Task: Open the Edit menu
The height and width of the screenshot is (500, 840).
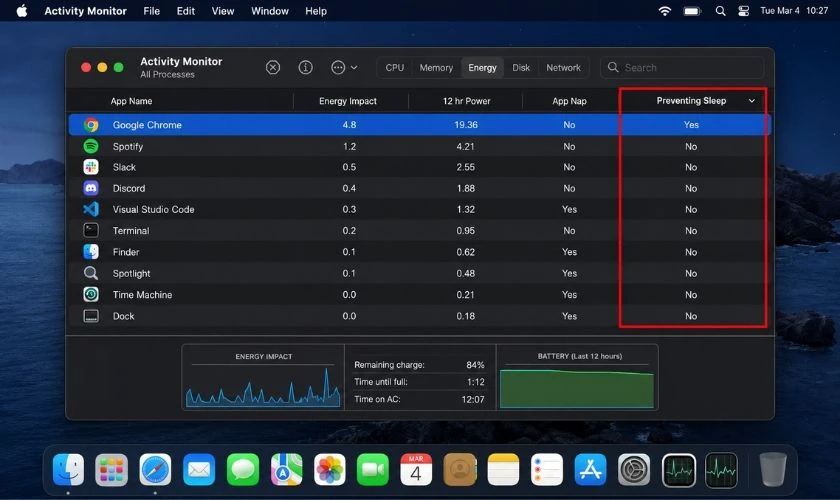Action: [185, 11]
